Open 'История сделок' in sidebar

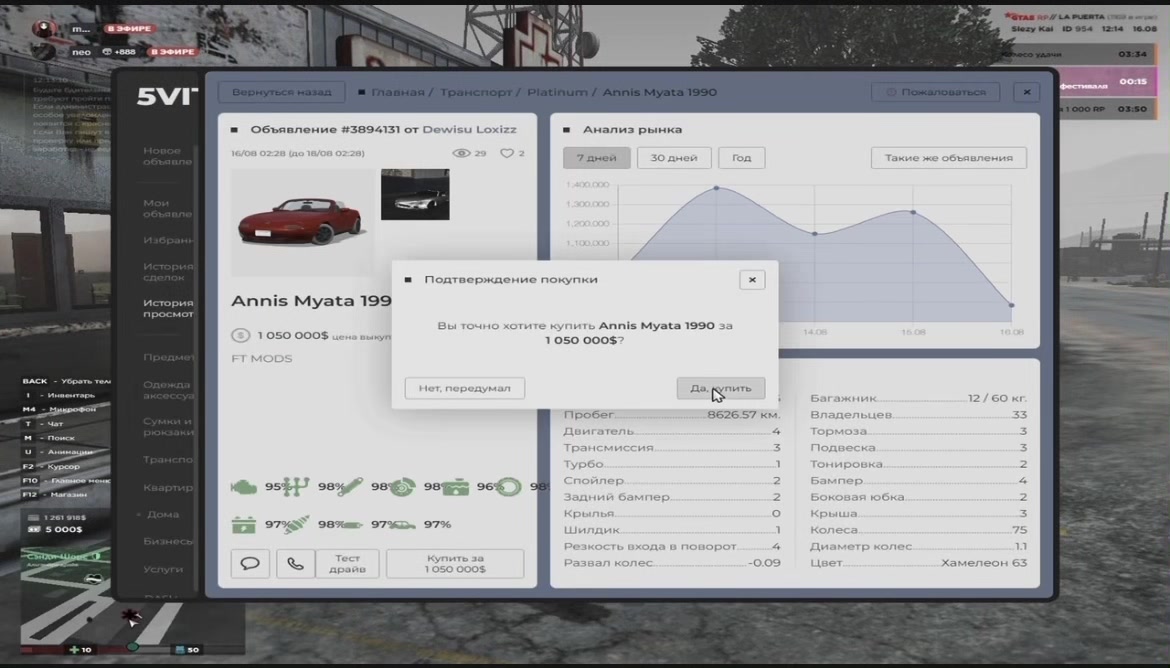(168, 272)
